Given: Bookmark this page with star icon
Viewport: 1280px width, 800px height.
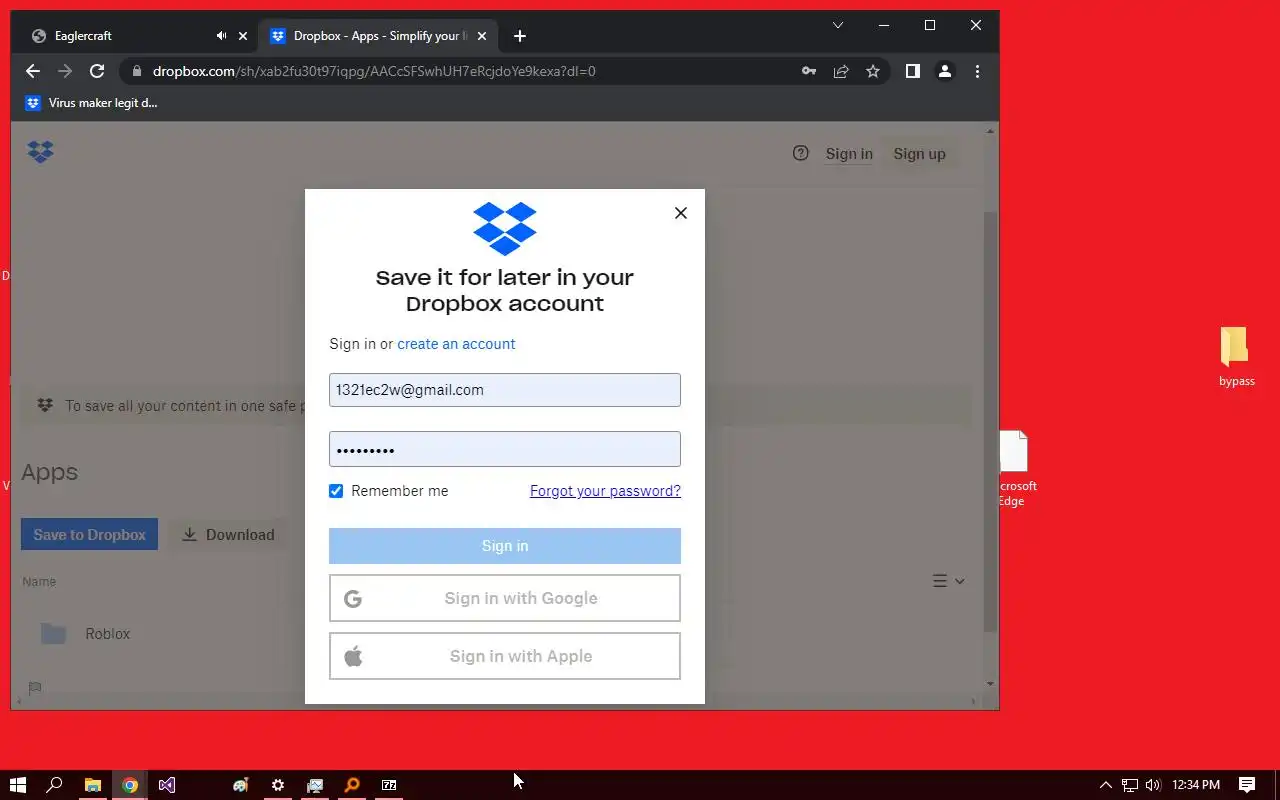Looking at the screenshot, I should pos(873,71).
